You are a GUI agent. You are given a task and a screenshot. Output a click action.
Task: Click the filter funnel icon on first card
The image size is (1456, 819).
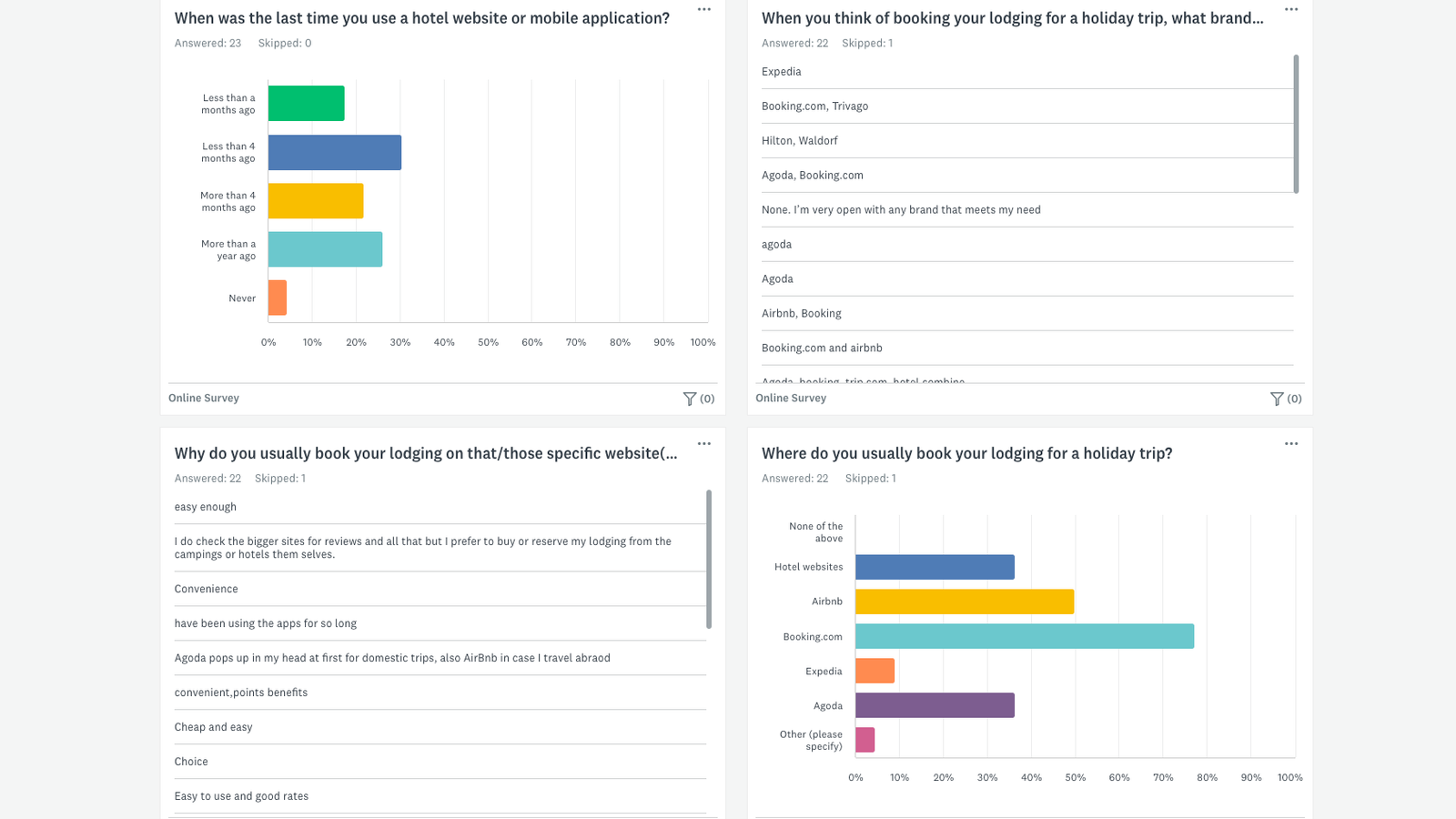click(x=689, y=399)
